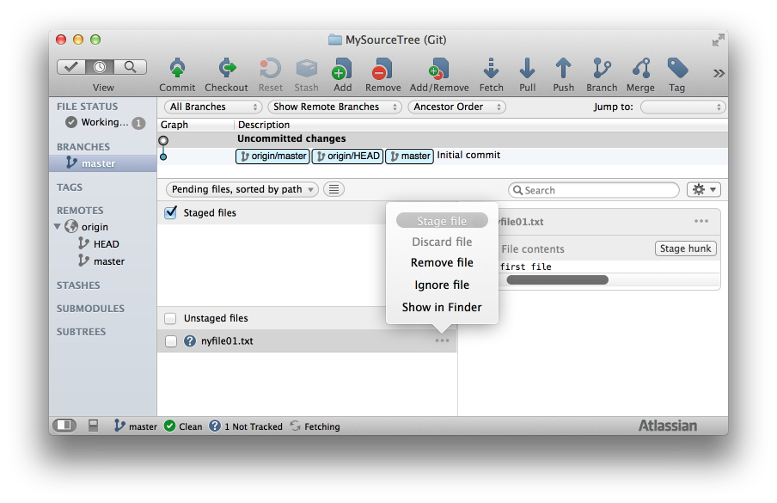This screenshot has width=777, height=503.
Task: Open the Ancestor Order dropdown
Action: coord(456,107)
